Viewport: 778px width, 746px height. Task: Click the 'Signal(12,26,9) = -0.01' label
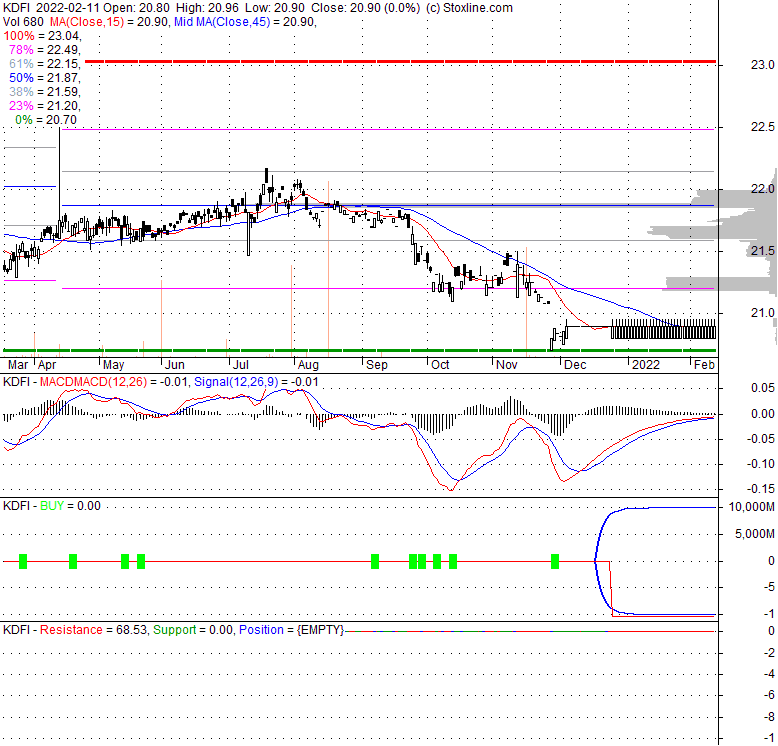pos(256,382)
